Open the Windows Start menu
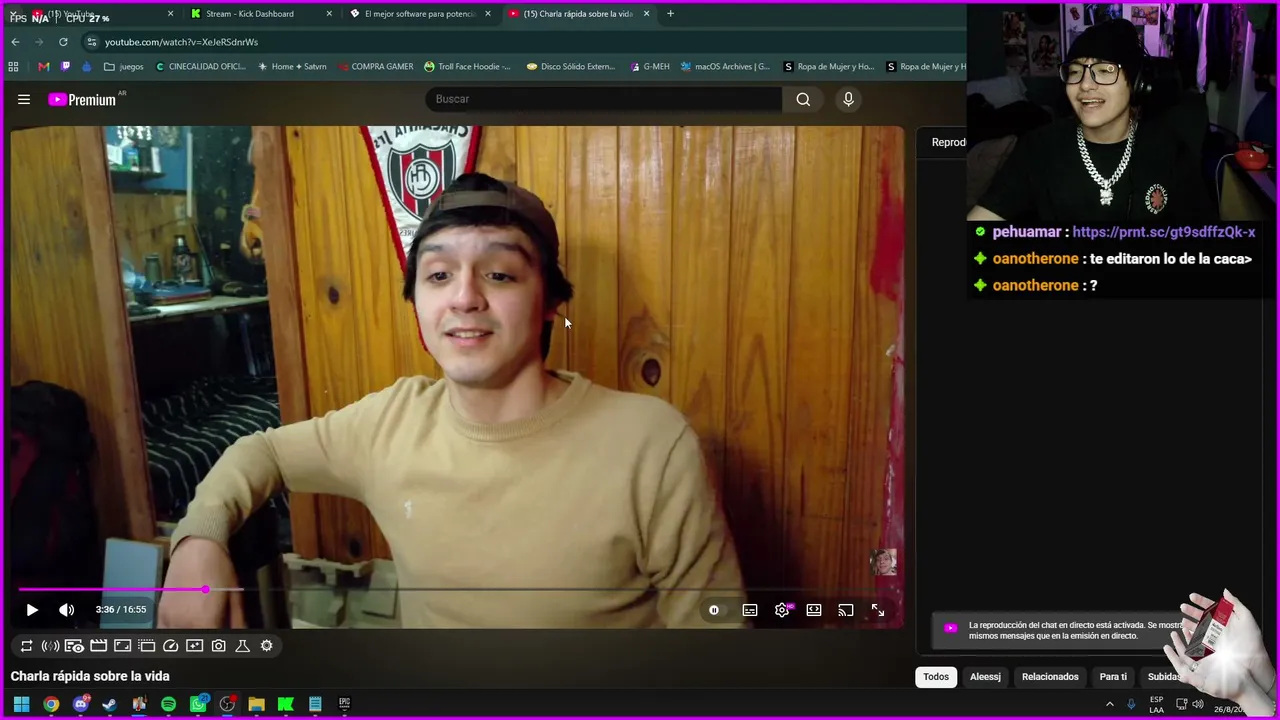Image resolution: width=1280 pixels, height=720 pixels. pyautogui.click(x=21, y=704)
